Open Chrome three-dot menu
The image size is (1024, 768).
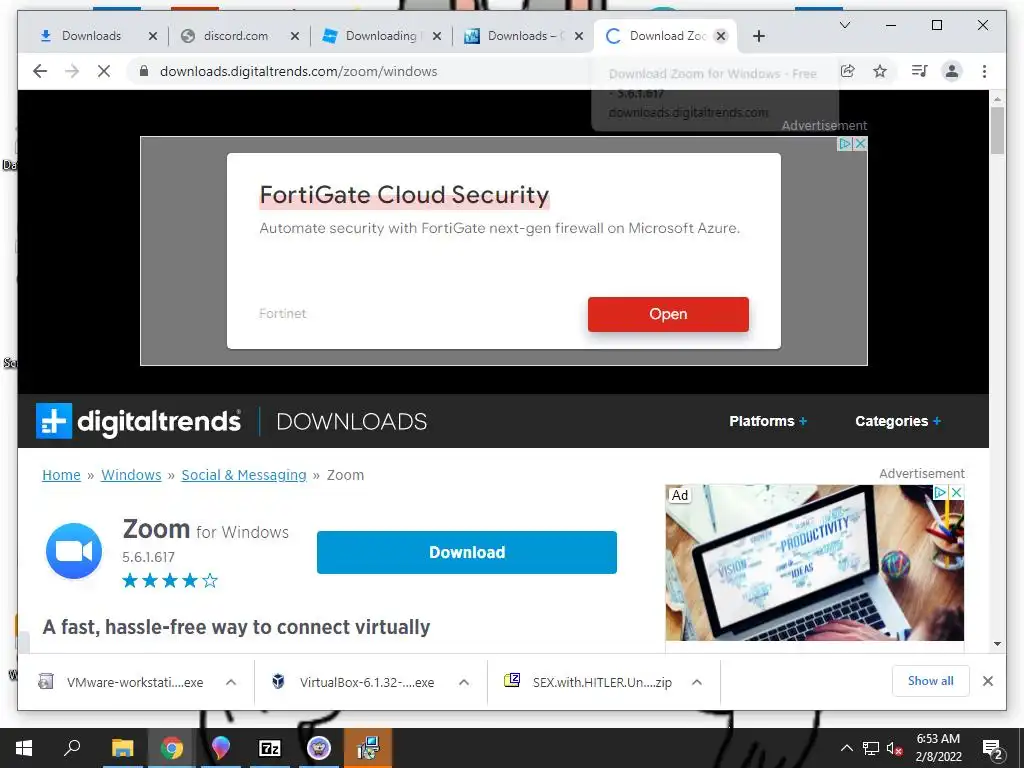click(984, 71)
